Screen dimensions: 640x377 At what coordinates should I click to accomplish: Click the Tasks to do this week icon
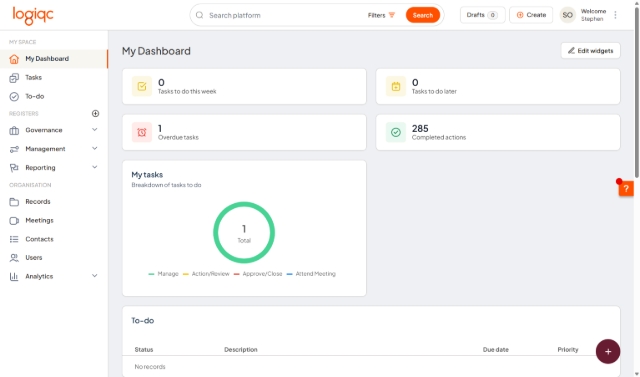tap(142, 86)
